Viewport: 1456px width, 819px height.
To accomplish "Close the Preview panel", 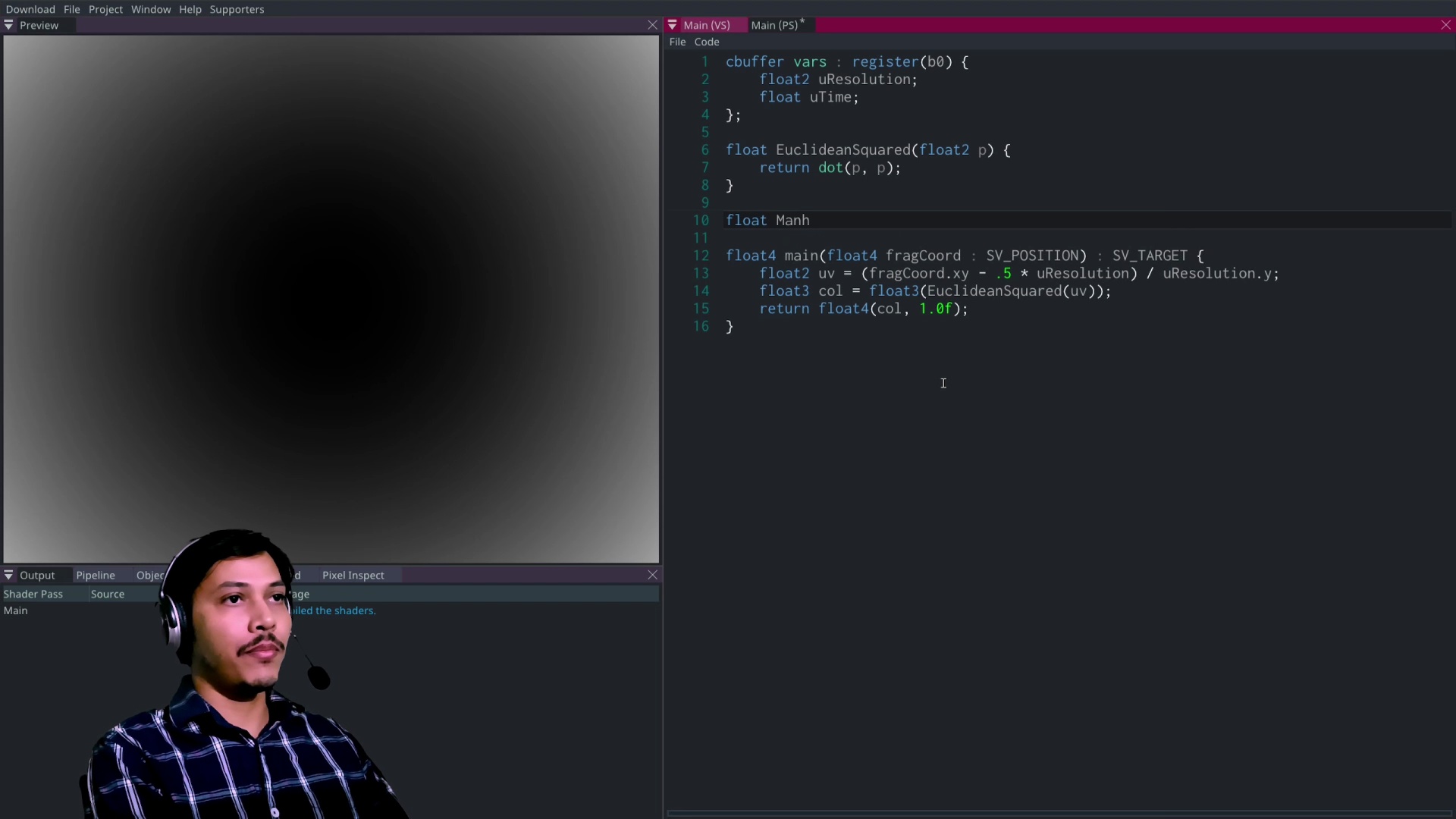I will tap(652, 25).
